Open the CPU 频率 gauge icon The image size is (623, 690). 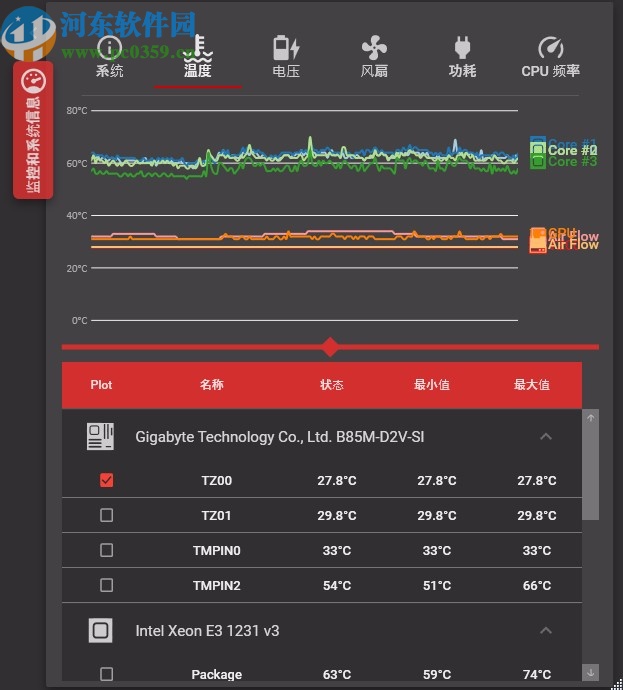[550, 48]
